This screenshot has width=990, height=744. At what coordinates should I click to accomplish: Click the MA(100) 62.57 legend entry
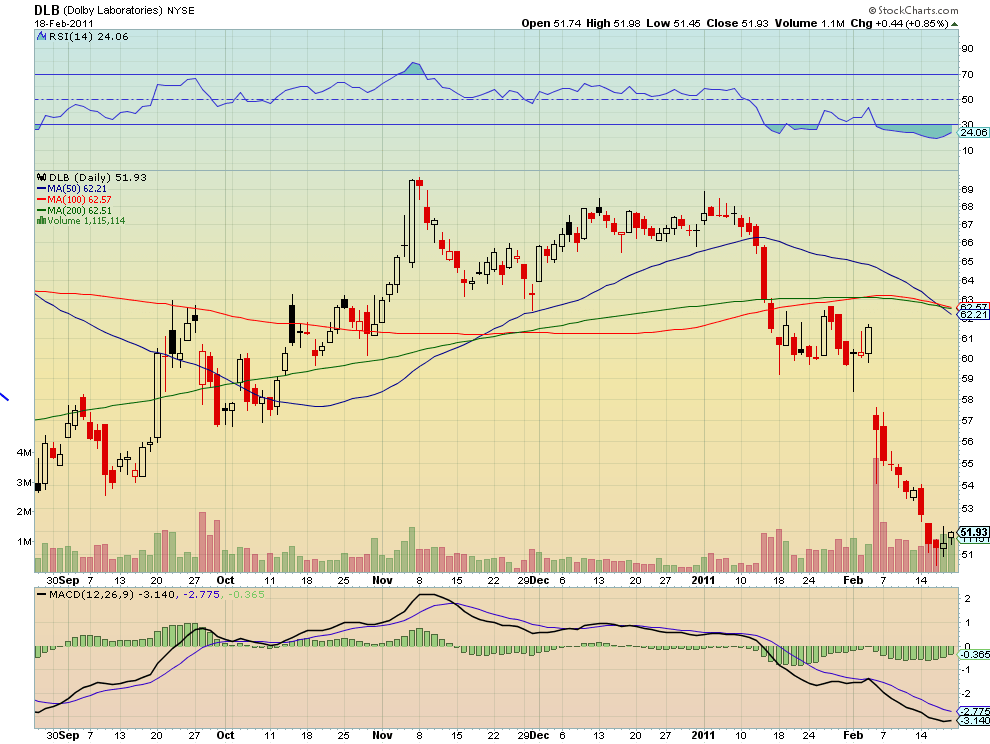(x=79, y=200)
